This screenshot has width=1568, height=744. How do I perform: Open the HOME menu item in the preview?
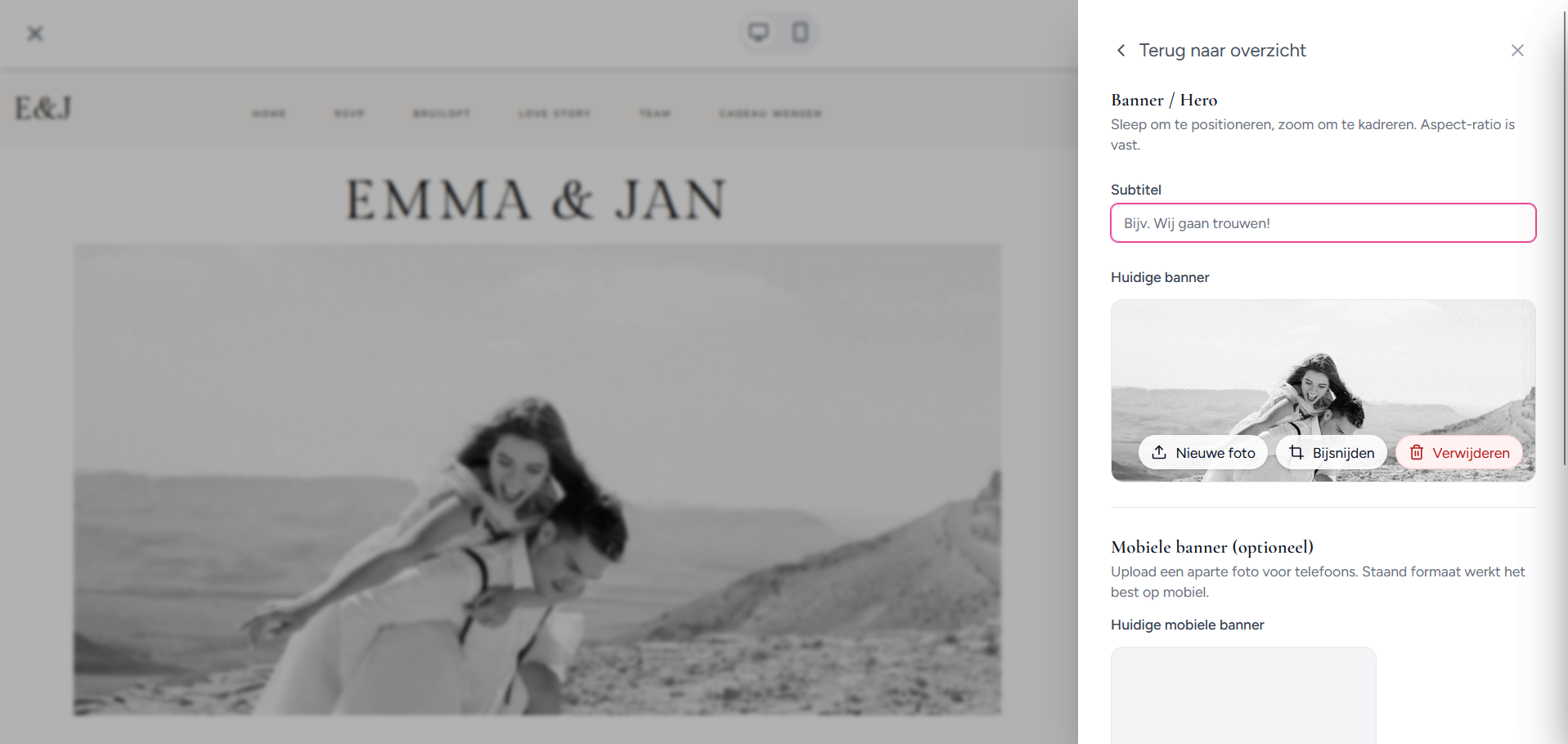pyautogui.click(x=269, y=114)
